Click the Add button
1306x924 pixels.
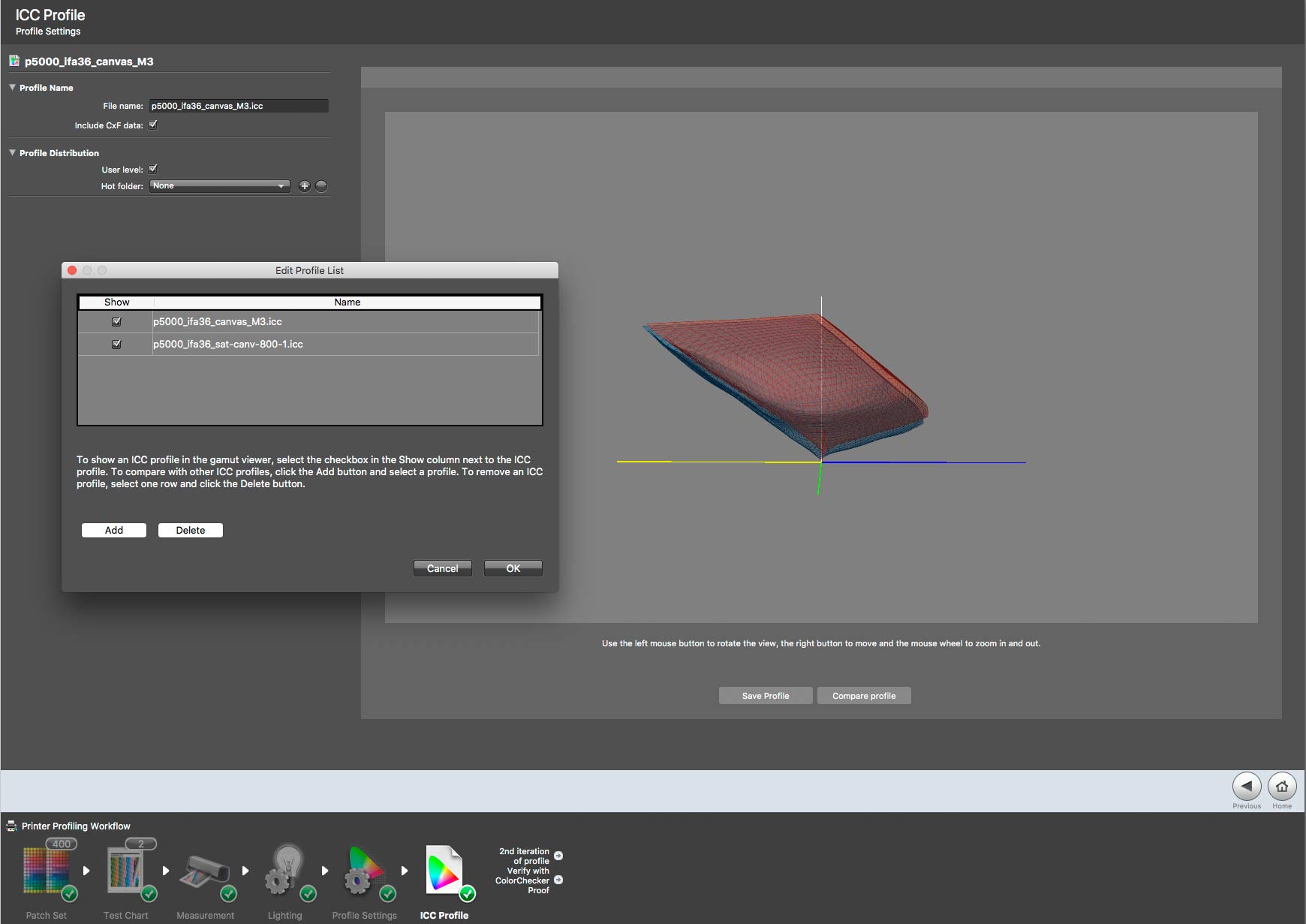point(114,530)
